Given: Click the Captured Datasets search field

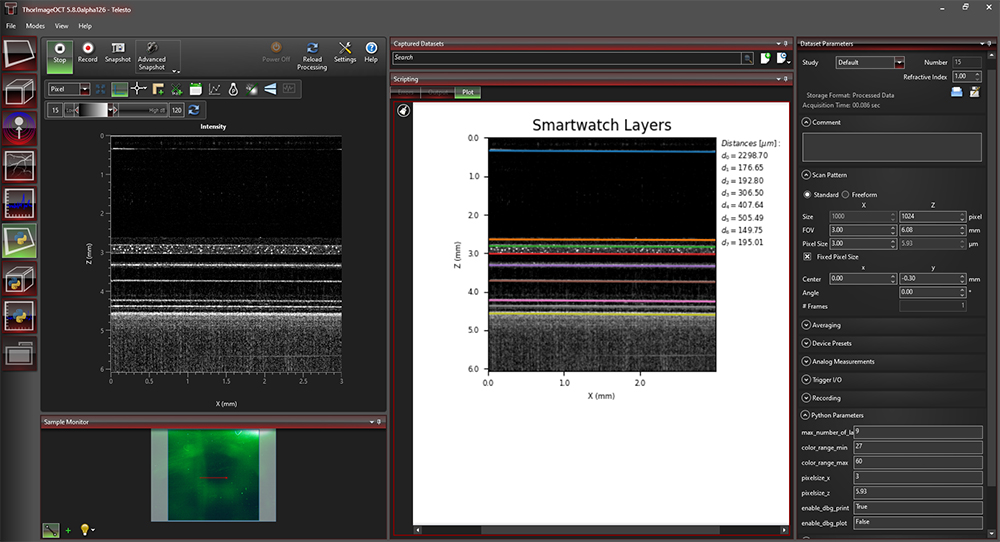Looking at the screenshot, I should [x=567, y=58].
